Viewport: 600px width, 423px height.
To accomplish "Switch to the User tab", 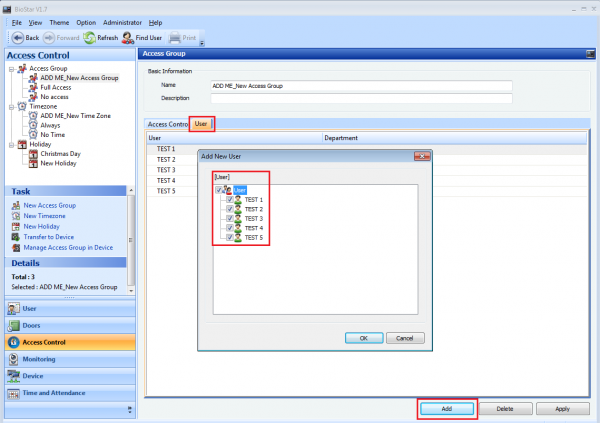I will (x=202, y=124).
